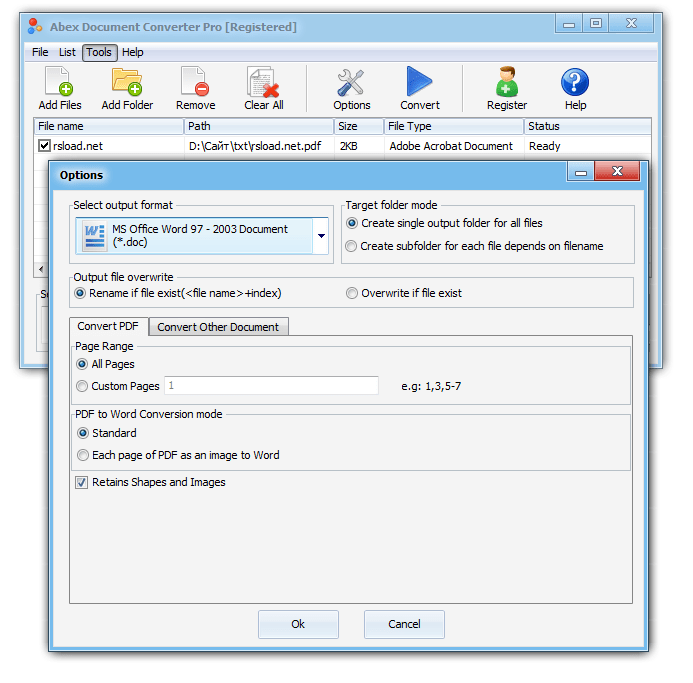Click the Abex app icon in title bar
Viewport: 693px width, 683px height.
click(34, 26)
